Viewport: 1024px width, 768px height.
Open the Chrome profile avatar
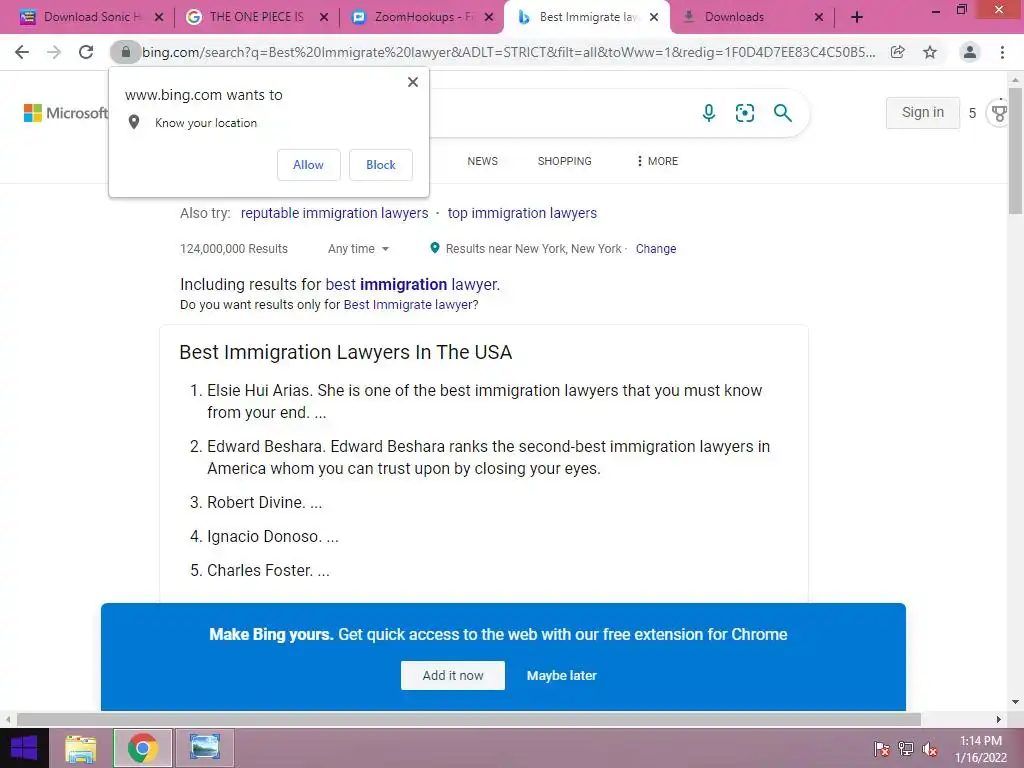tap(970, 52)
